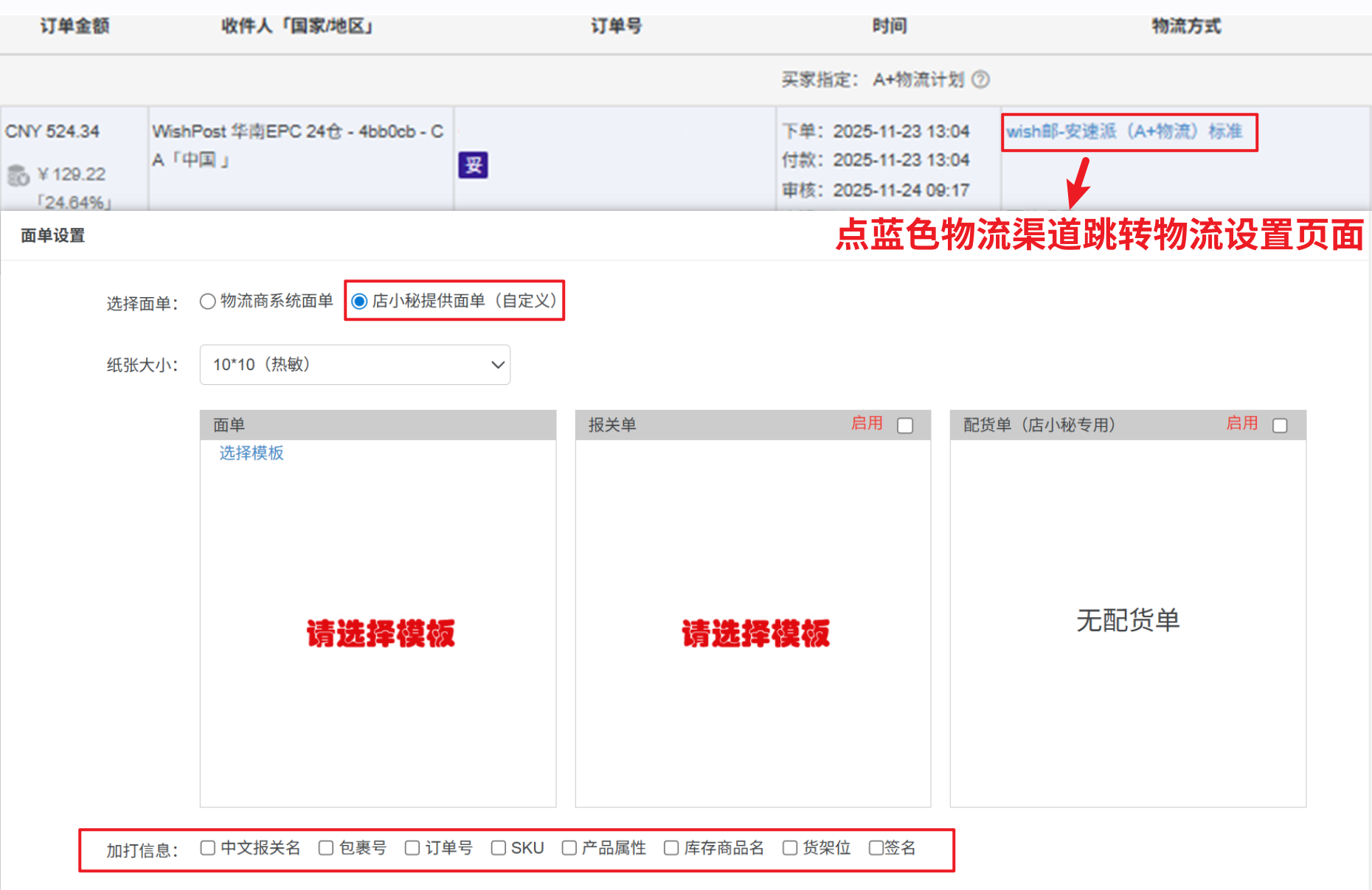Tick the SKU checkbox
This screenshot has height=890, width=1372.
pos(499,848)
